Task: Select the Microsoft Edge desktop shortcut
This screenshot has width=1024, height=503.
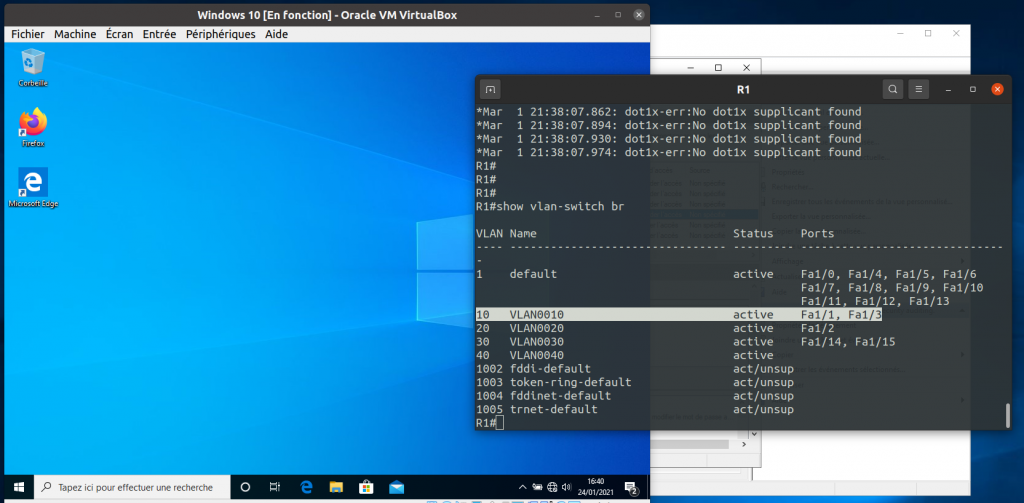Action: point(33,187)
